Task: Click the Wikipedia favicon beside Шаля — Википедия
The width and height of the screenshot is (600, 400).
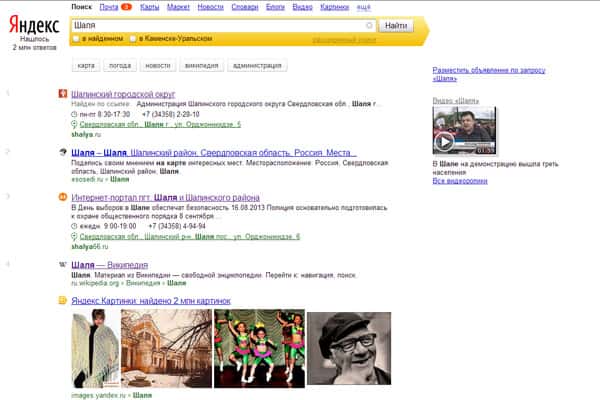Action: (63, 265)
